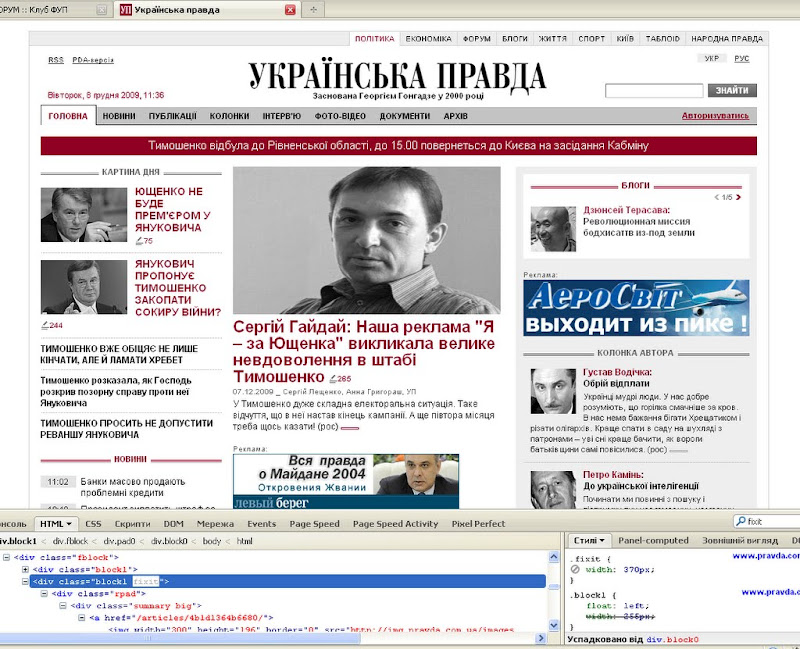Viewport: 800px width, 649px height.
Task: Click the comment pencil icon showing 244
Action: point(45,325)
